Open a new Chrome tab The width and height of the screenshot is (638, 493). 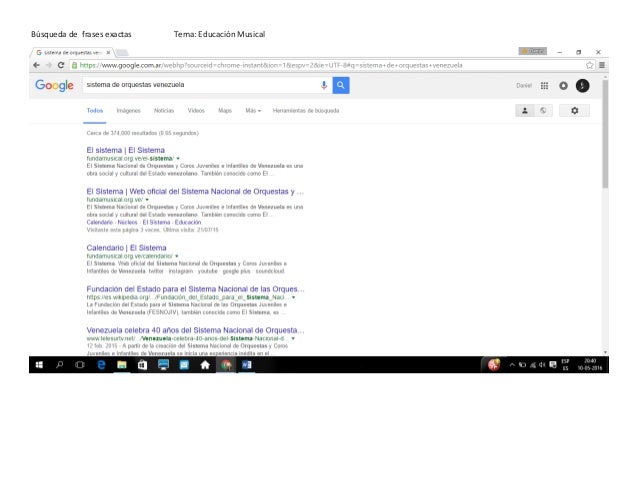122,52
